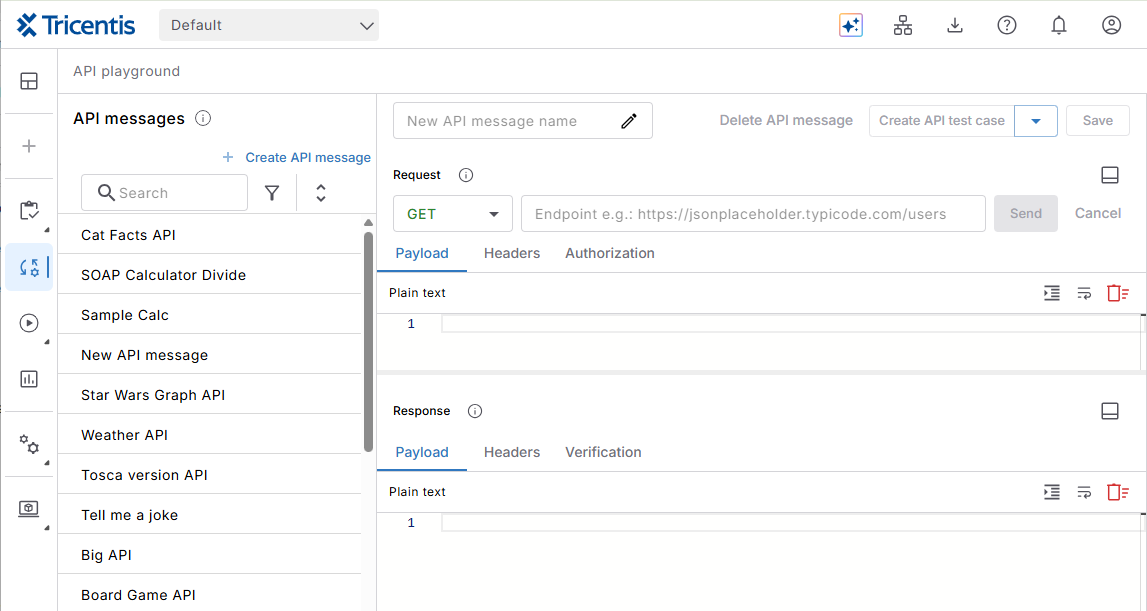Click the Create API message link
The image size is (1147, 611).
coord(297,157)
